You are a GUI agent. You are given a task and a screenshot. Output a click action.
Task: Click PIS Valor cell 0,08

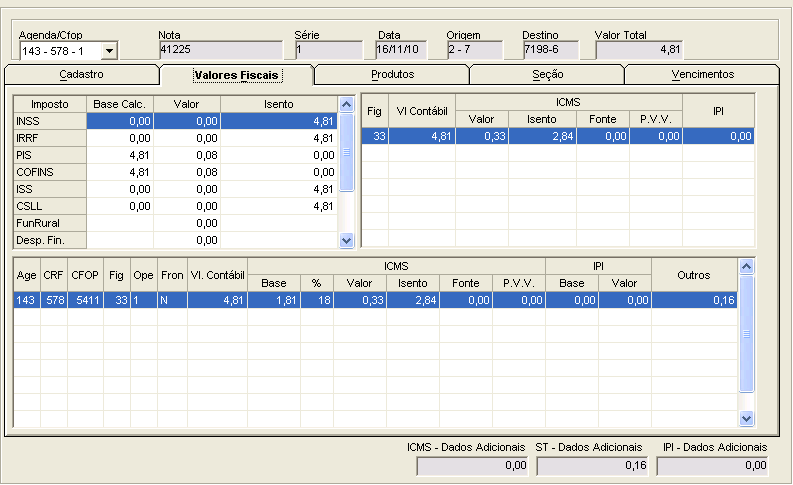click(x=187, y=155)
